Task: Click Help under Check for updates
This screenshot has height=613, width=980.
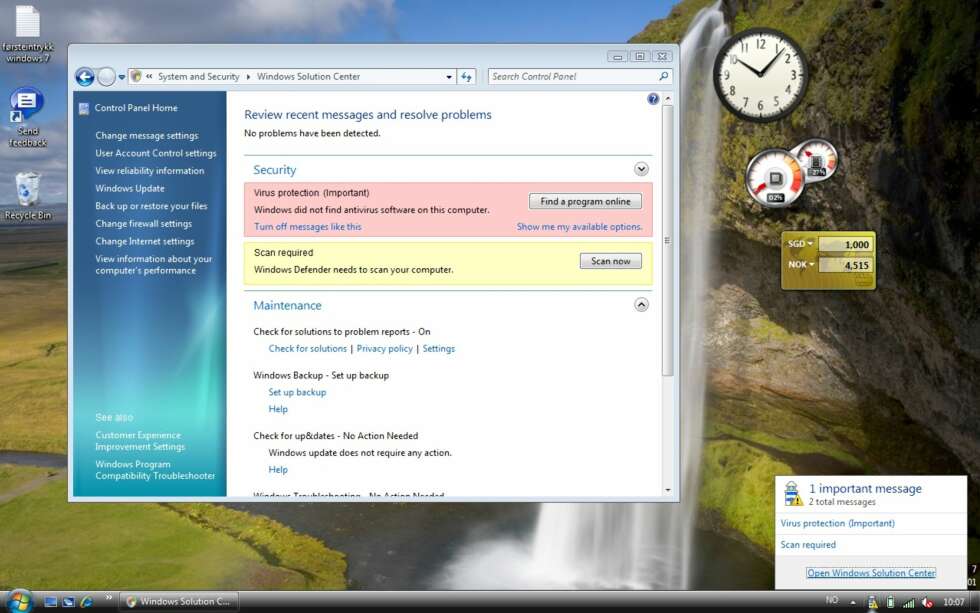Action: [x=278, y=470]
